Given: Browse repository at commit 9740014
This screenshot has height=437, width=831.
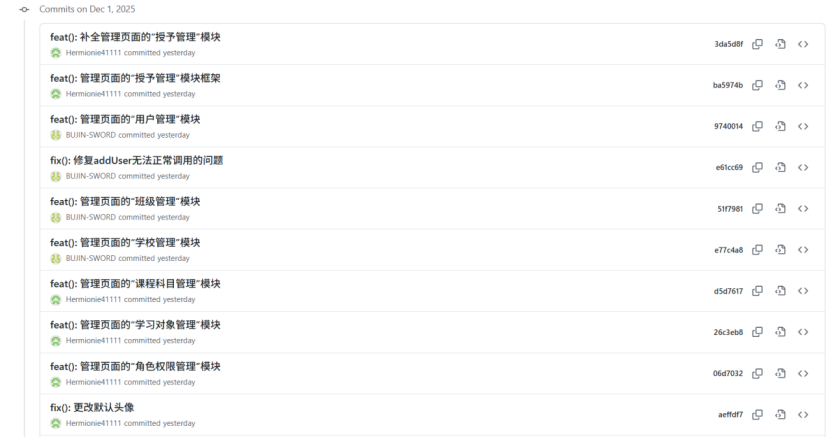Looking at the screenshot, I should tap(803, 126).
